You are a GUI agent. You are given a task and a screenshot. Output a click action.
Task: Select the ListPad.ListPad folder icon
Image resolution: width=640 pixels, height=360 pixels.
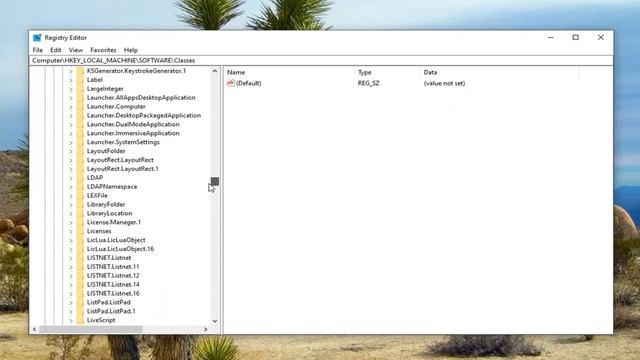click(x=80, y=302)
